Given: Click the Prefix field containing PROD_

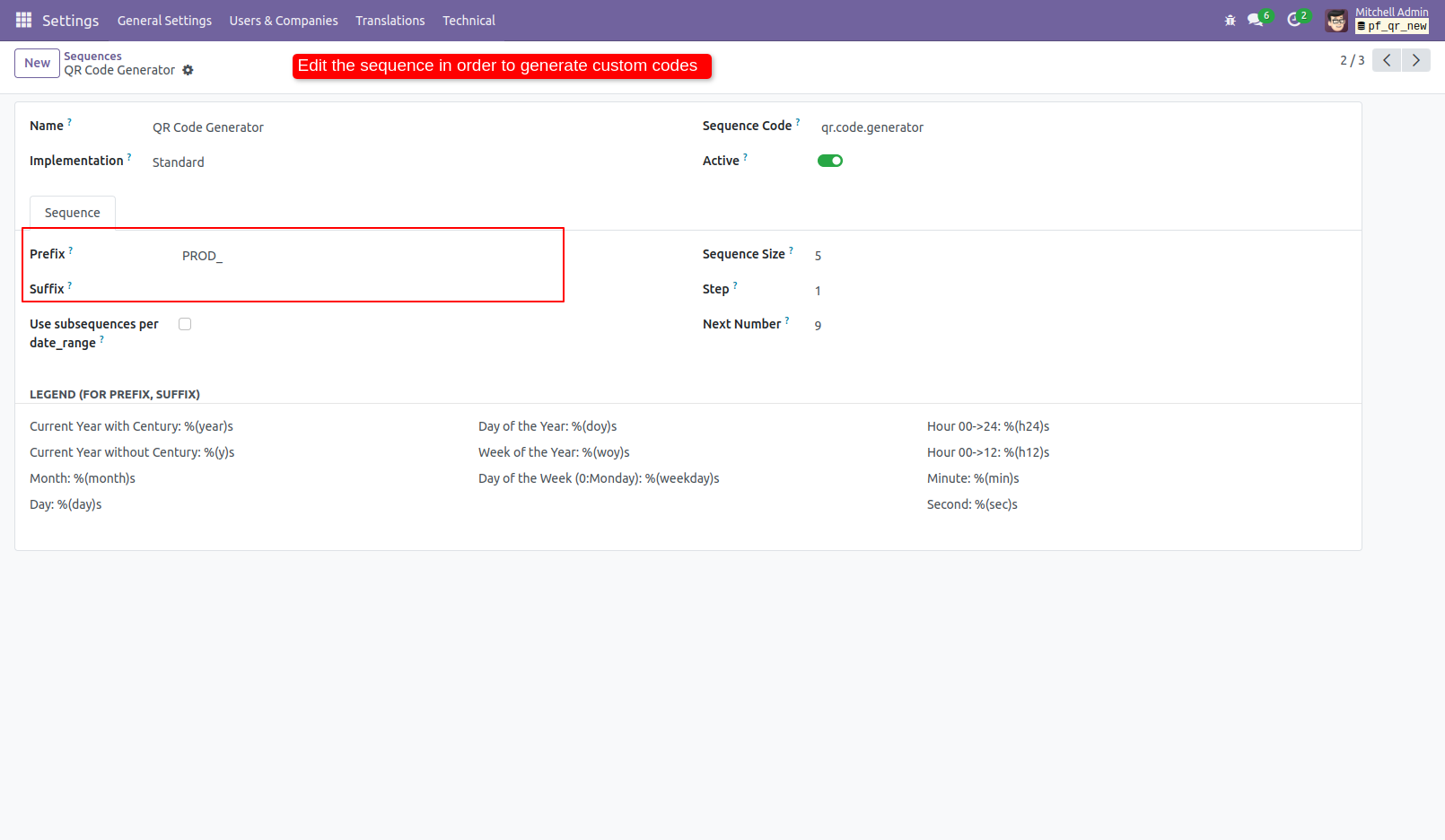Looking at the screenshot, I should (359, 256).
